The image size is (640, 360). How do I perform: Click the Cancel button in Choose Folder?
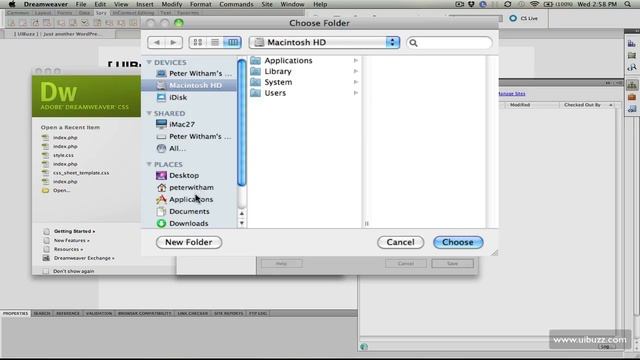pyautogui.click(x=400, y=242)
